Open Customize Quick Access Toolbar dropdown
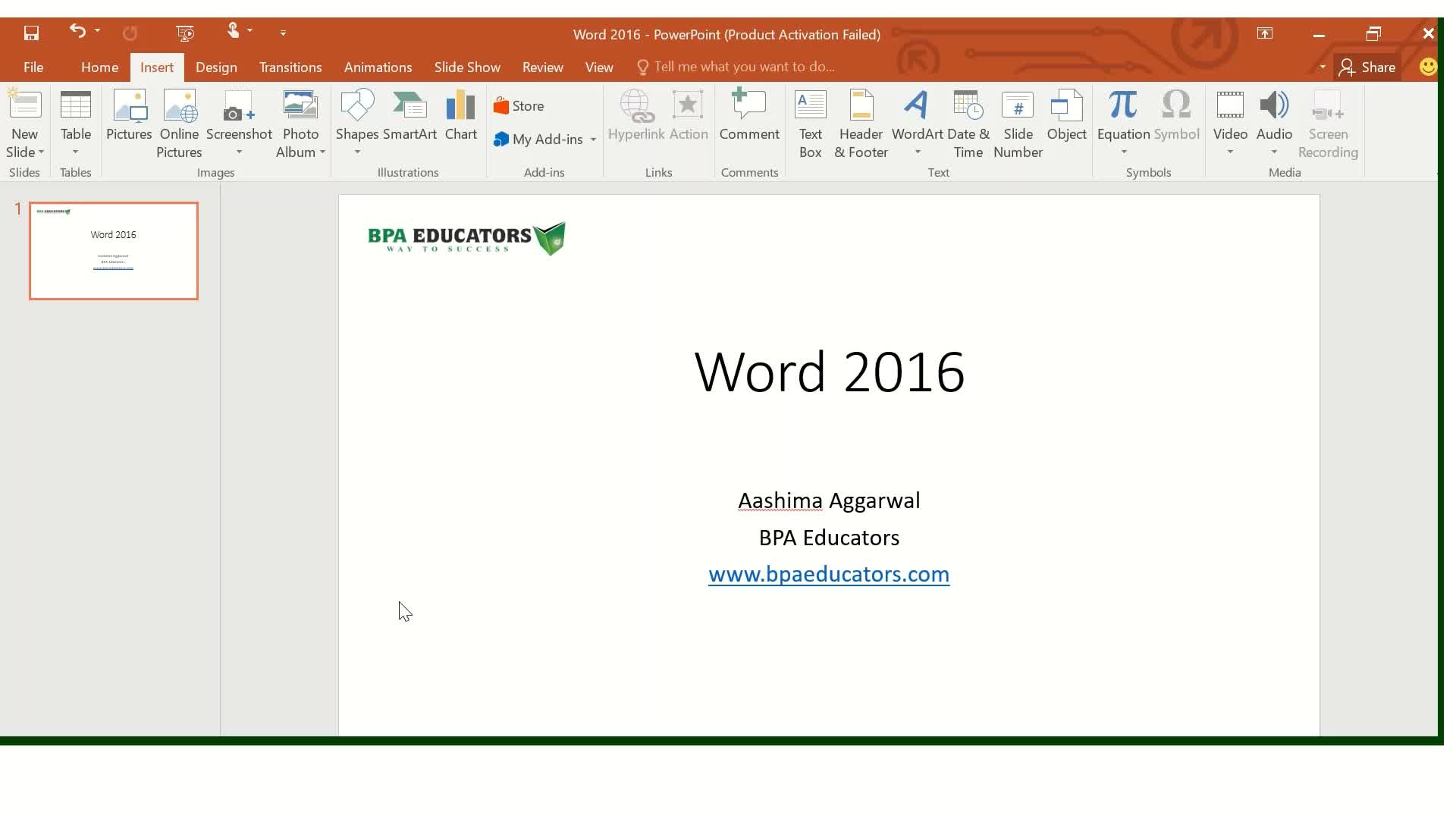The width and height of the screenshot is (1456, 819). [283, 33]
